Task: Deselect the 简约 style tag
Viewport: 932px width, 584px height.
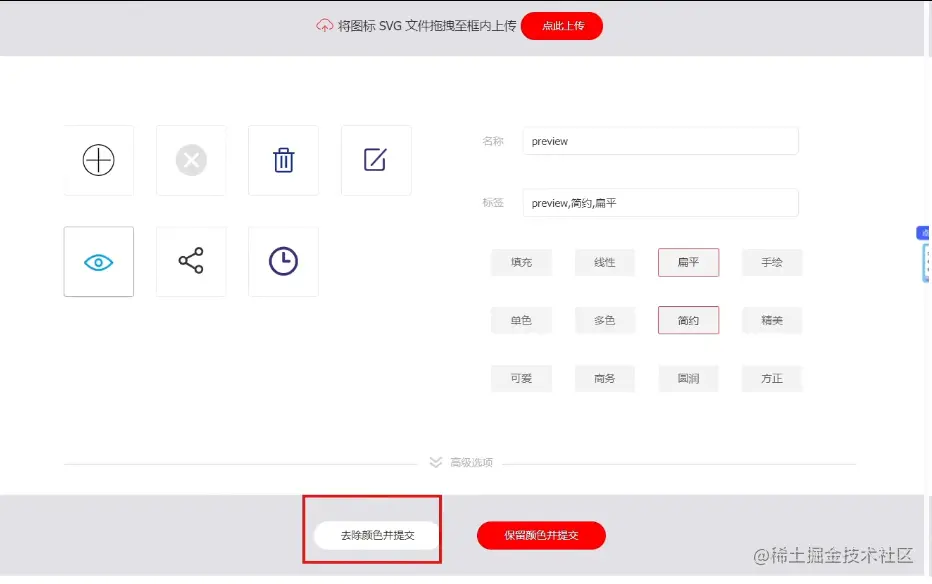Action: (x=688, y=320)
